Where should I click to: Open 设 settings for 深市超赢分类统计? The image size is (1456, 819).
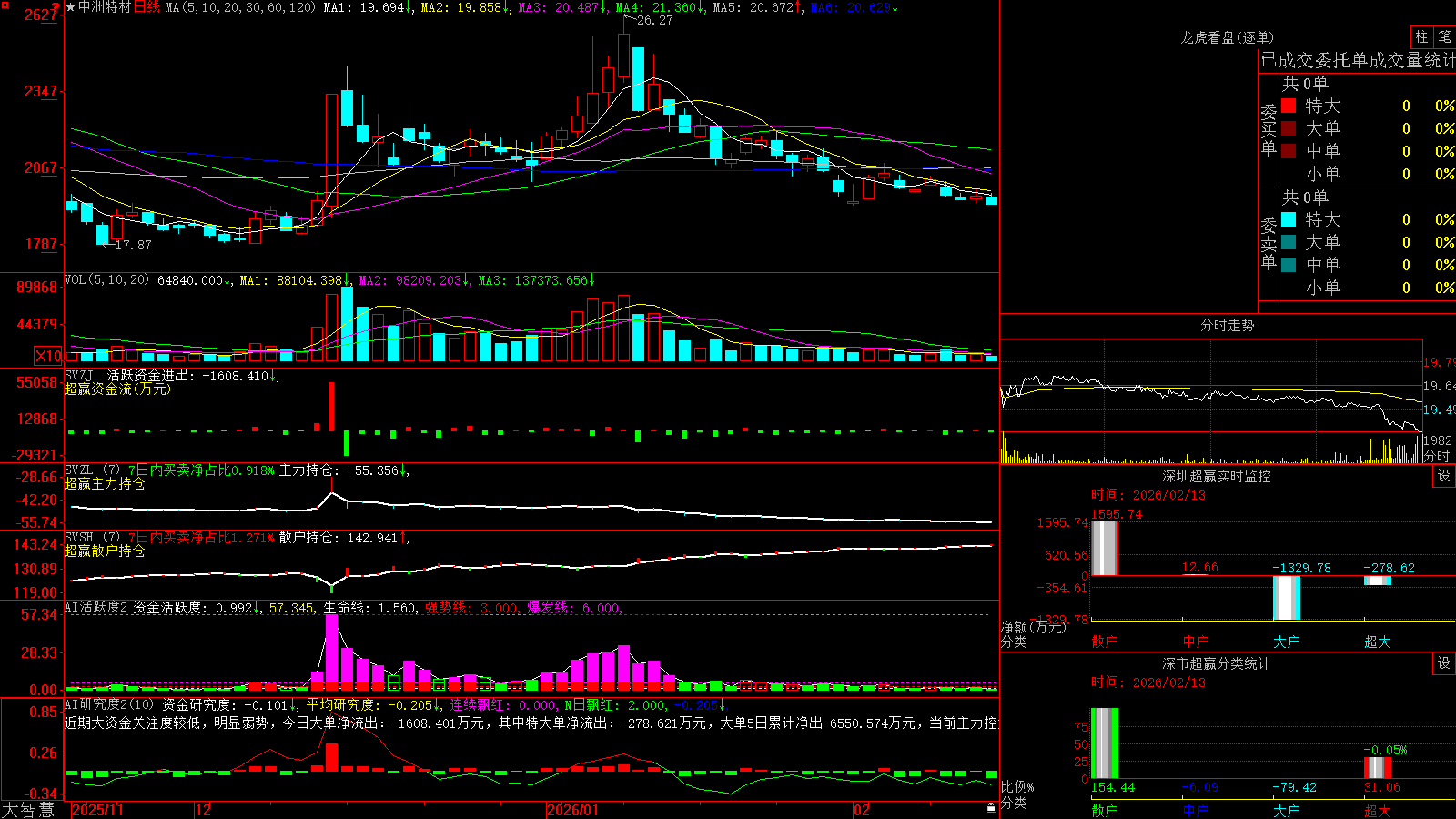pos(1444,663)
